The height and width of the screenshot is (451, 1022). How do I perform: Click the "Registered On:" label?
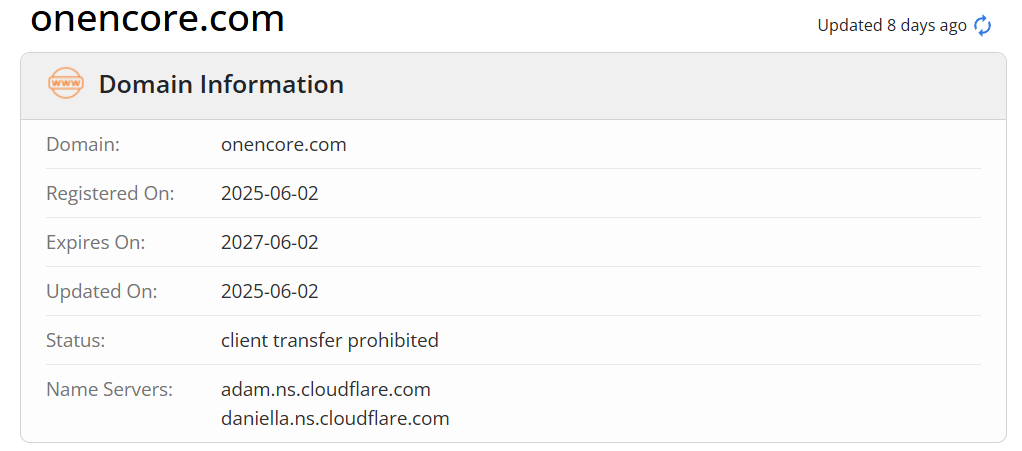click(x=110, y=193)
